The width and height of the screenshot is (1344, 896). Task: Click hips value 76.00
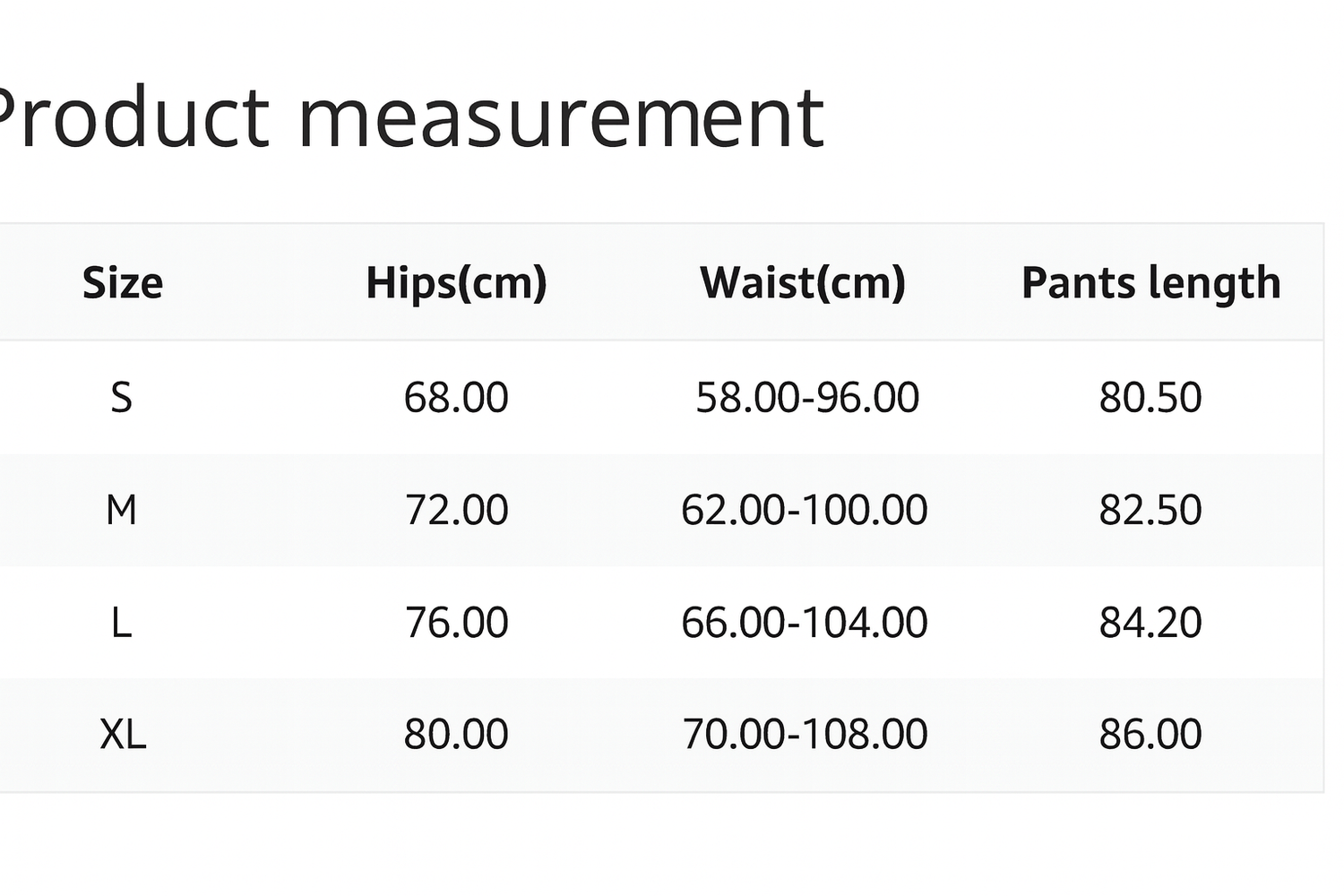(456, 623)
